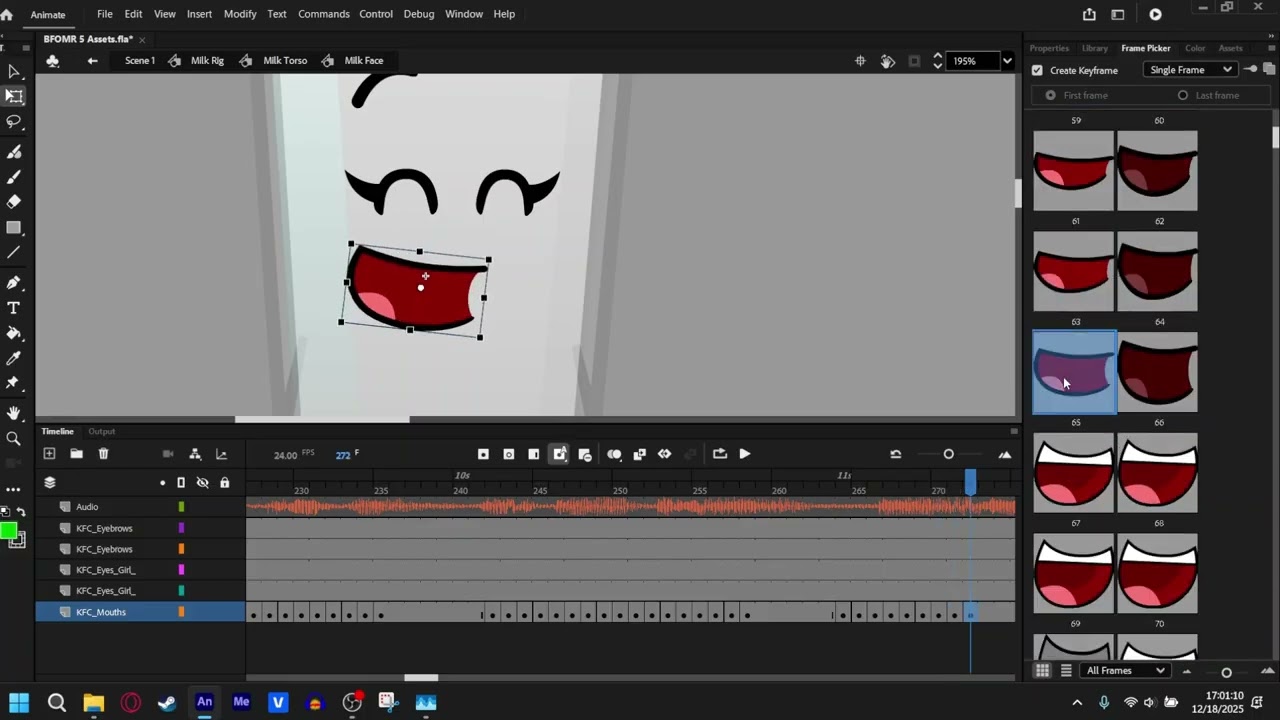Switch to the Library tab

click(1095, 48)
